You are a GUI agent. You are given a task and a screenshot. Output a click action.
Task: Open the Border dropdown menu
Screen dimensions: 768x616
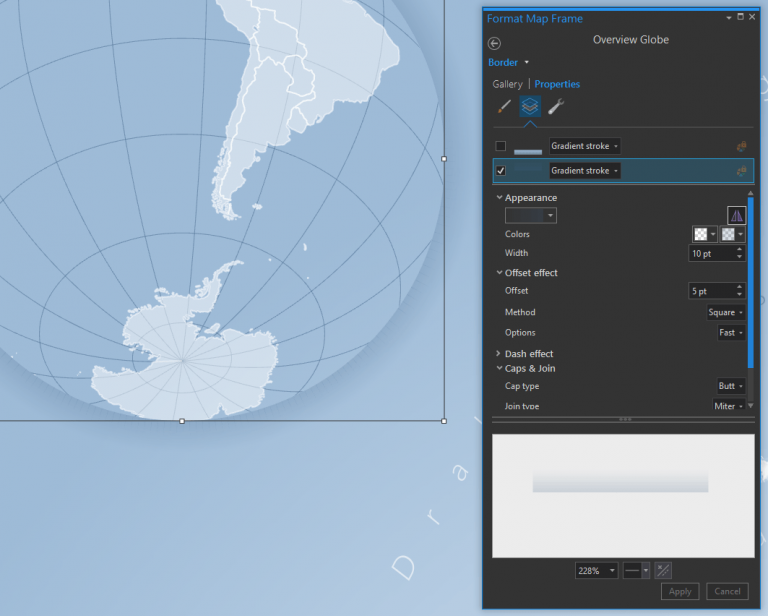pyautogui.click(x=508, y=63)
